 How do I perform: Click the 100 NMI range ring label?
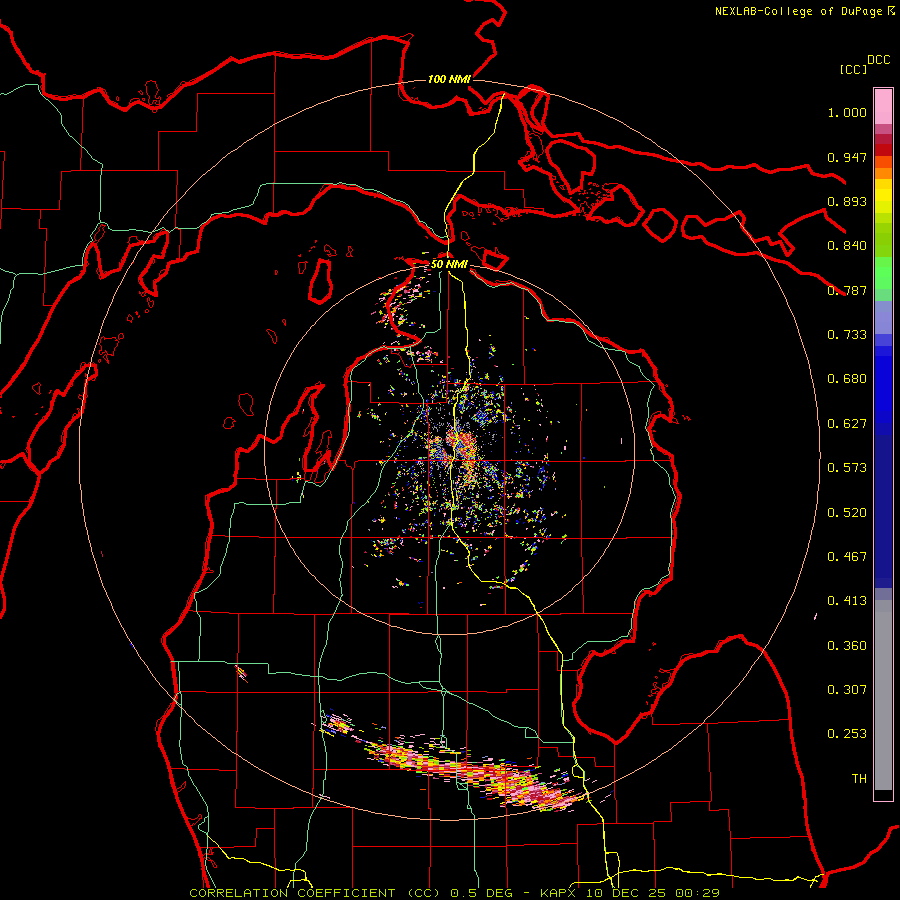click(x=449, y=79)
